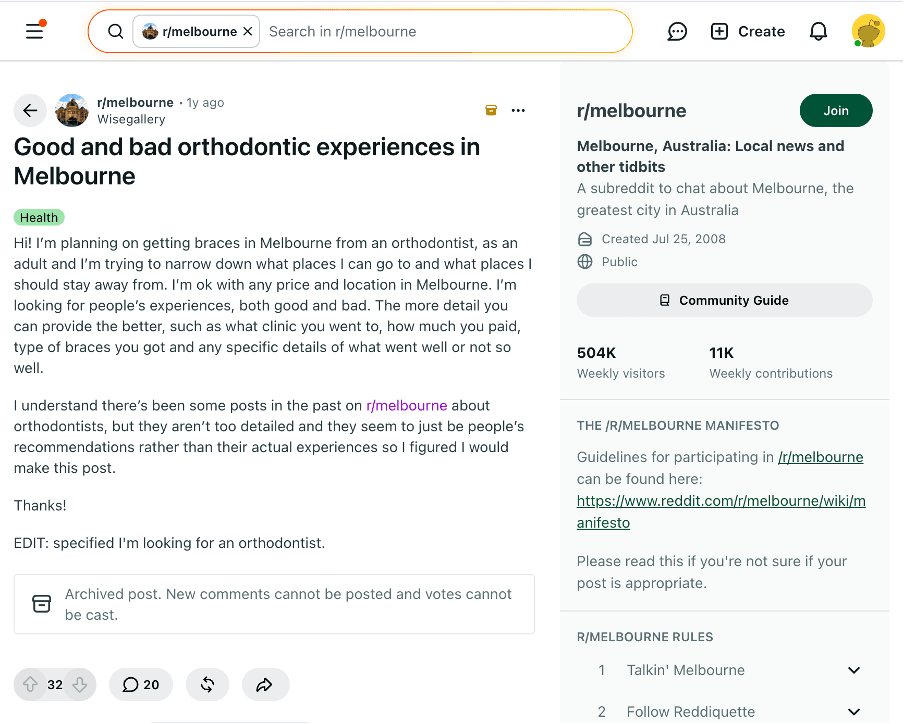Viewport: 904px width, 724px height.
Task: Click the post title heading
Action: 247,161
